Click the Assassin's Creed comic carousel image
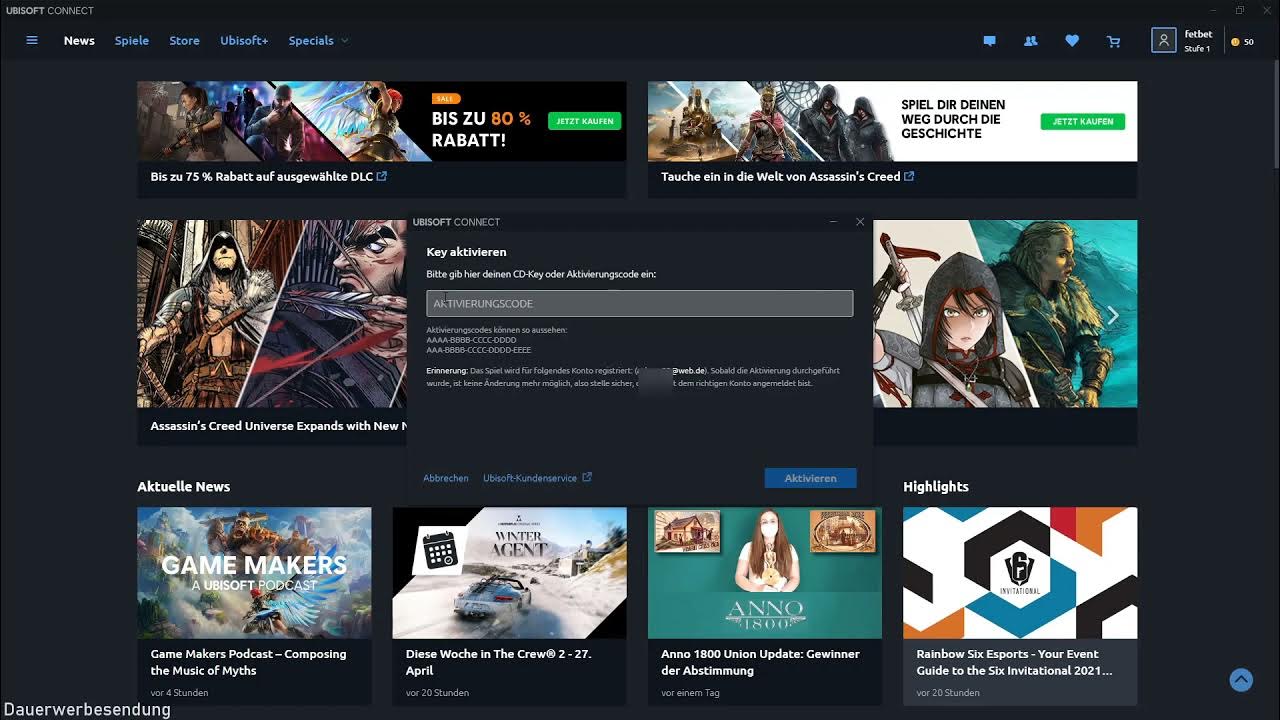 [x=272, y=314]
